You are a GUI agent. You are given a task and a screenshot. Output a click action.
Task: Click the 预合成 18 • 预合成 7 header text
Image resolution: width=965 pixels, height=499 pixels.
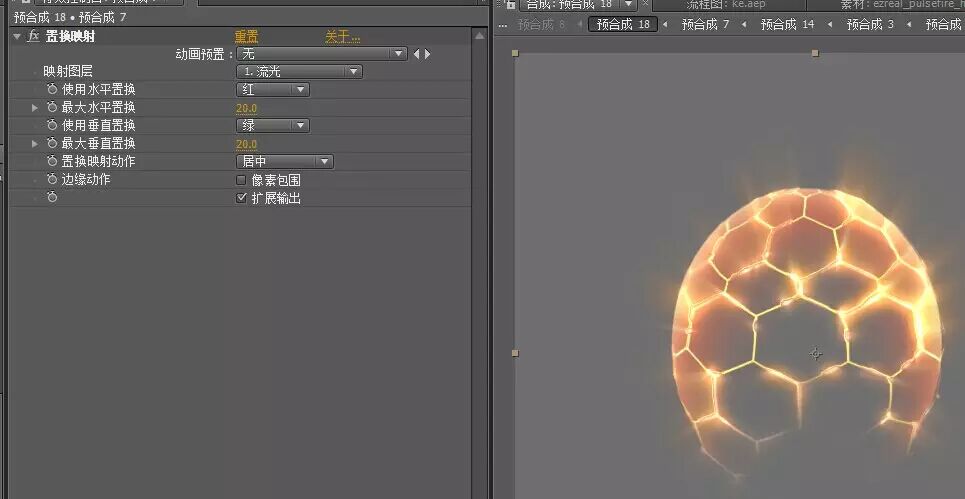pos(70,17)
